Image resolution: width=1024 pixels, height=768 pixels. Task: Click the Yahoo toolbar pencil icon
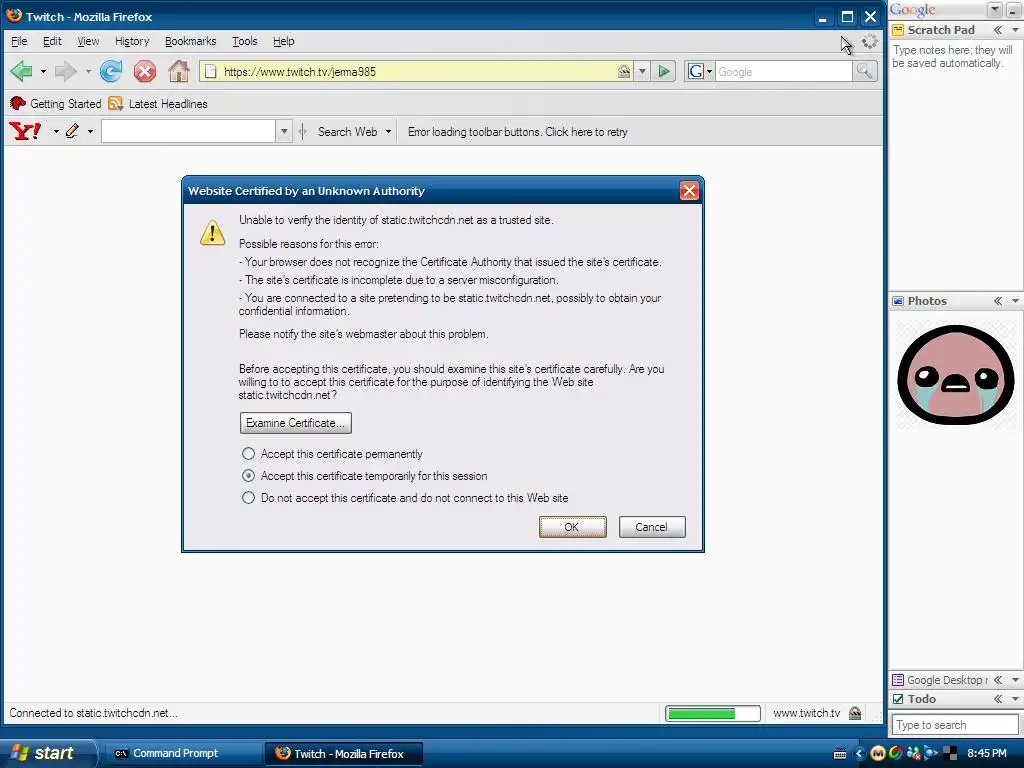(x=72, y=131)
